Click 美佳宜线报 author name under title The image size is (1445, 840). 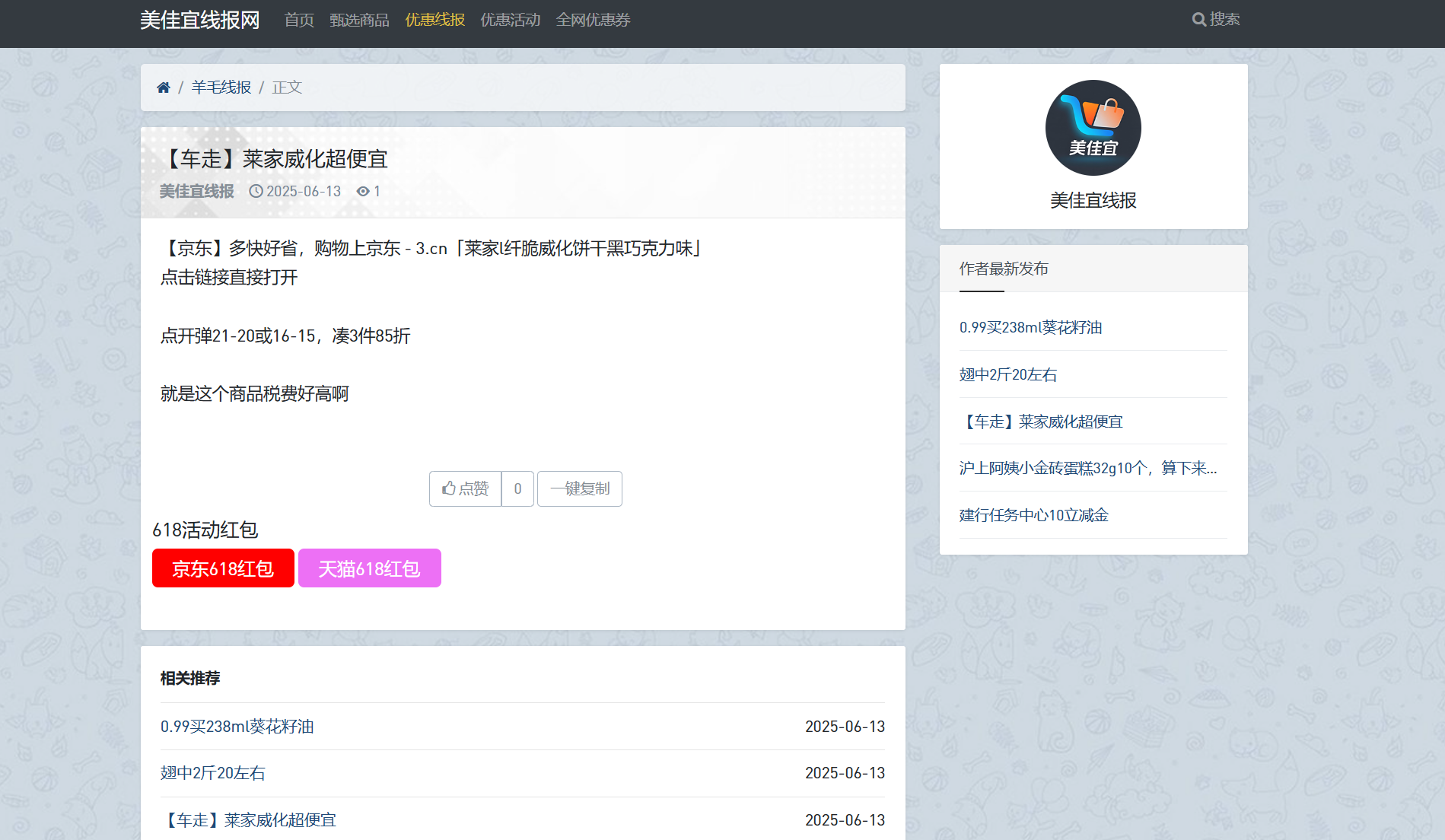tap(196, 192)
